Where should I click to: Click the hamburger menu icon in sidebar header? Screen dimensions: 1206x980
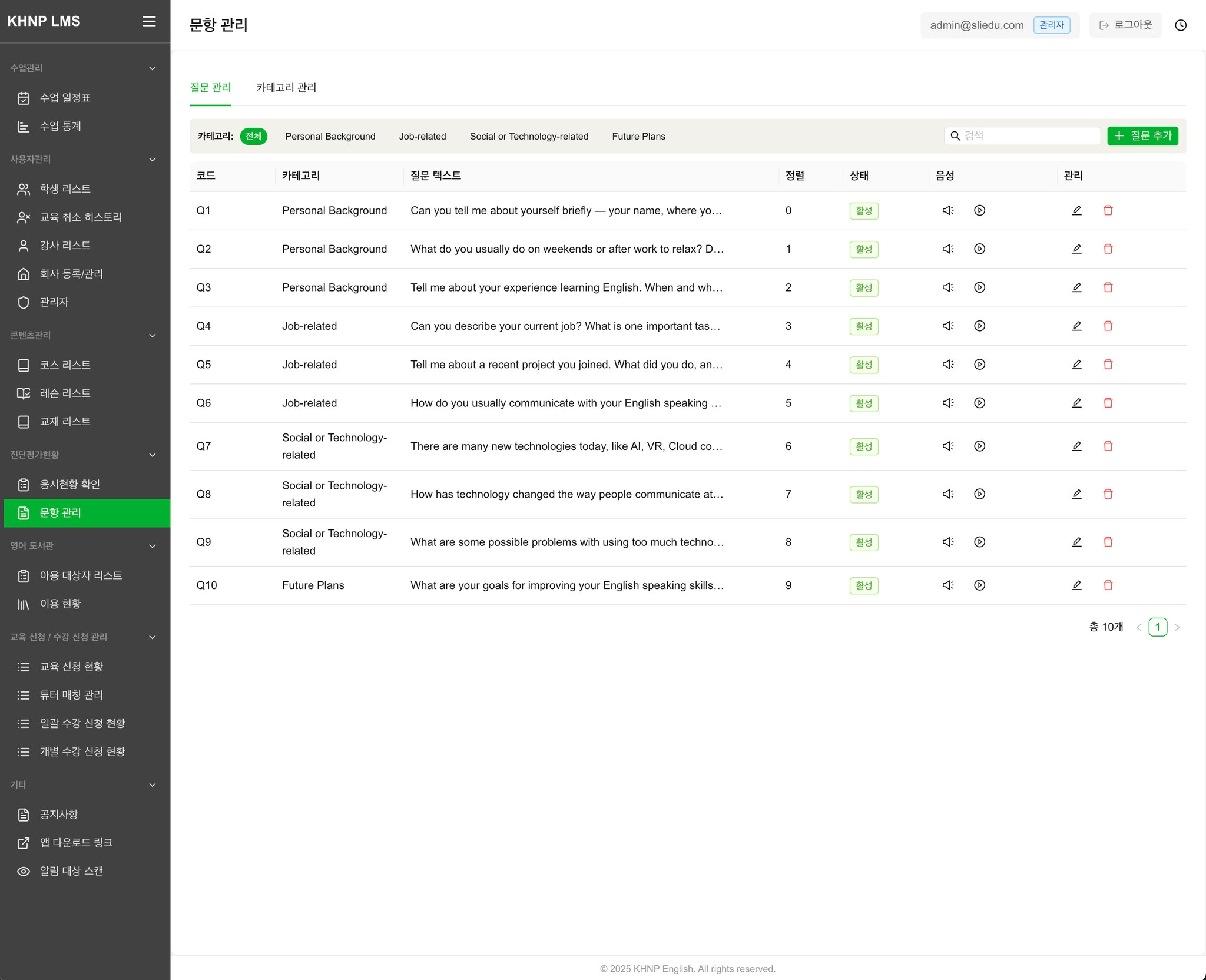149,21
